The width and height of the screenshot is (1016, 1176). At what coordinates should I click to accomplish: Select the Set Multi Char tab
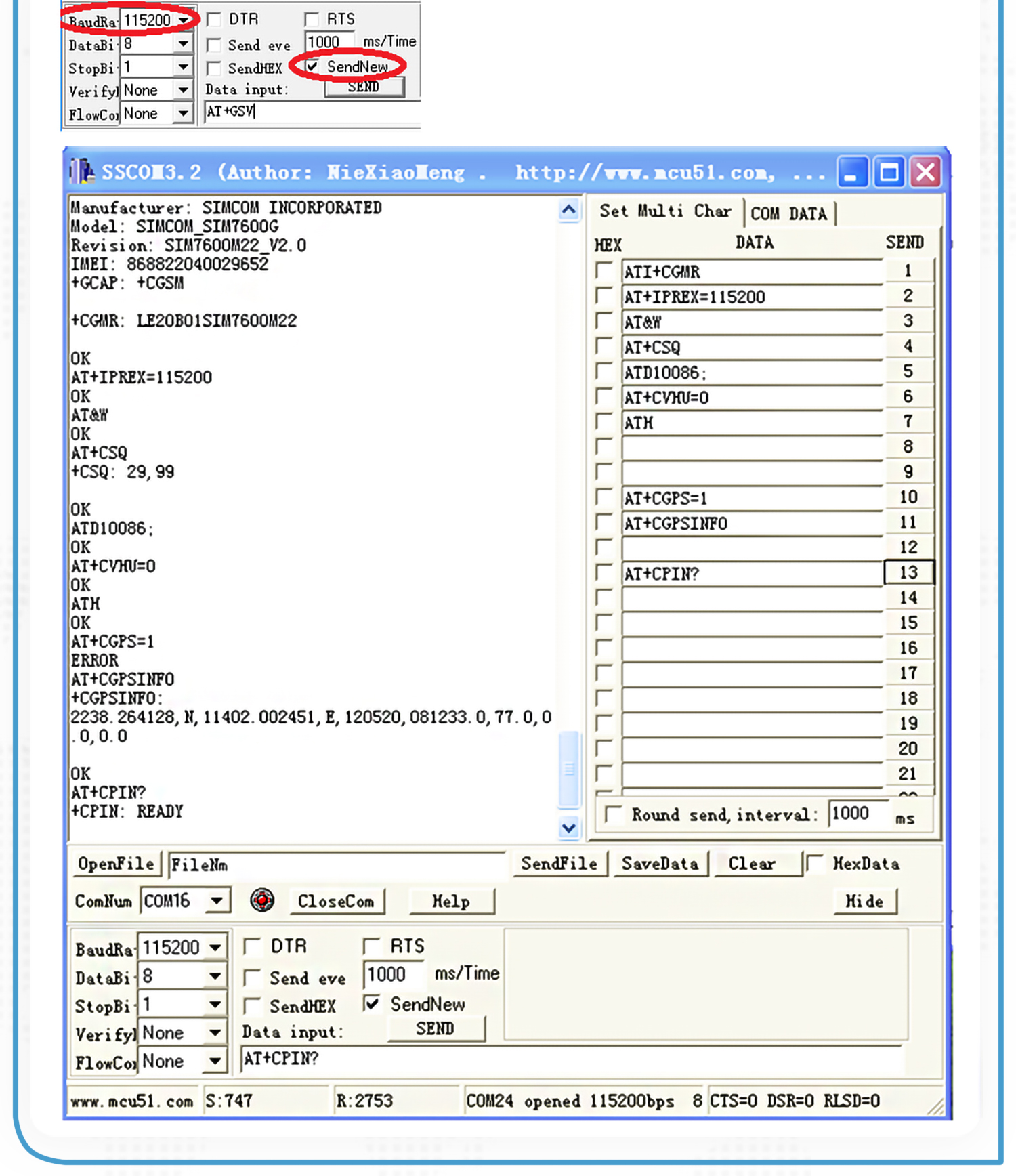664,211
